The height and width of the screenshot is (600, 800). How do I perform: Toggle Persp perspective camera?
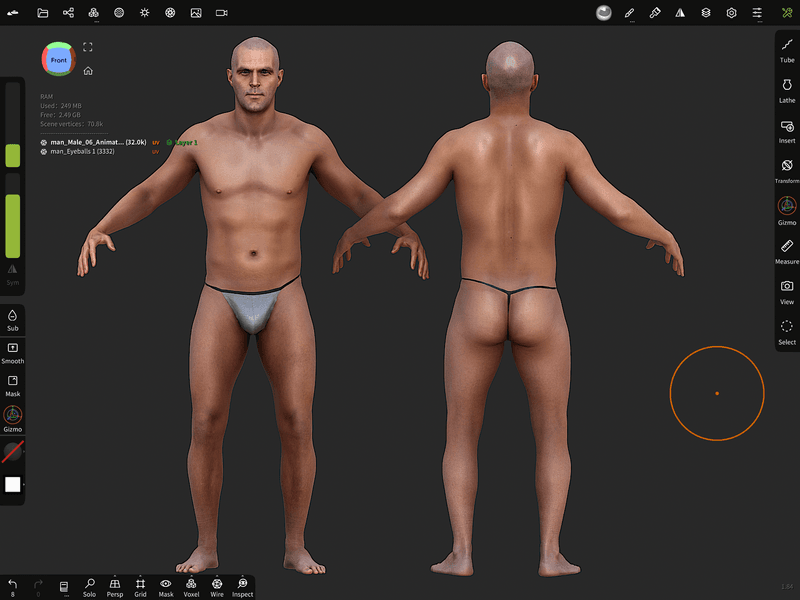tap(115, 587)
